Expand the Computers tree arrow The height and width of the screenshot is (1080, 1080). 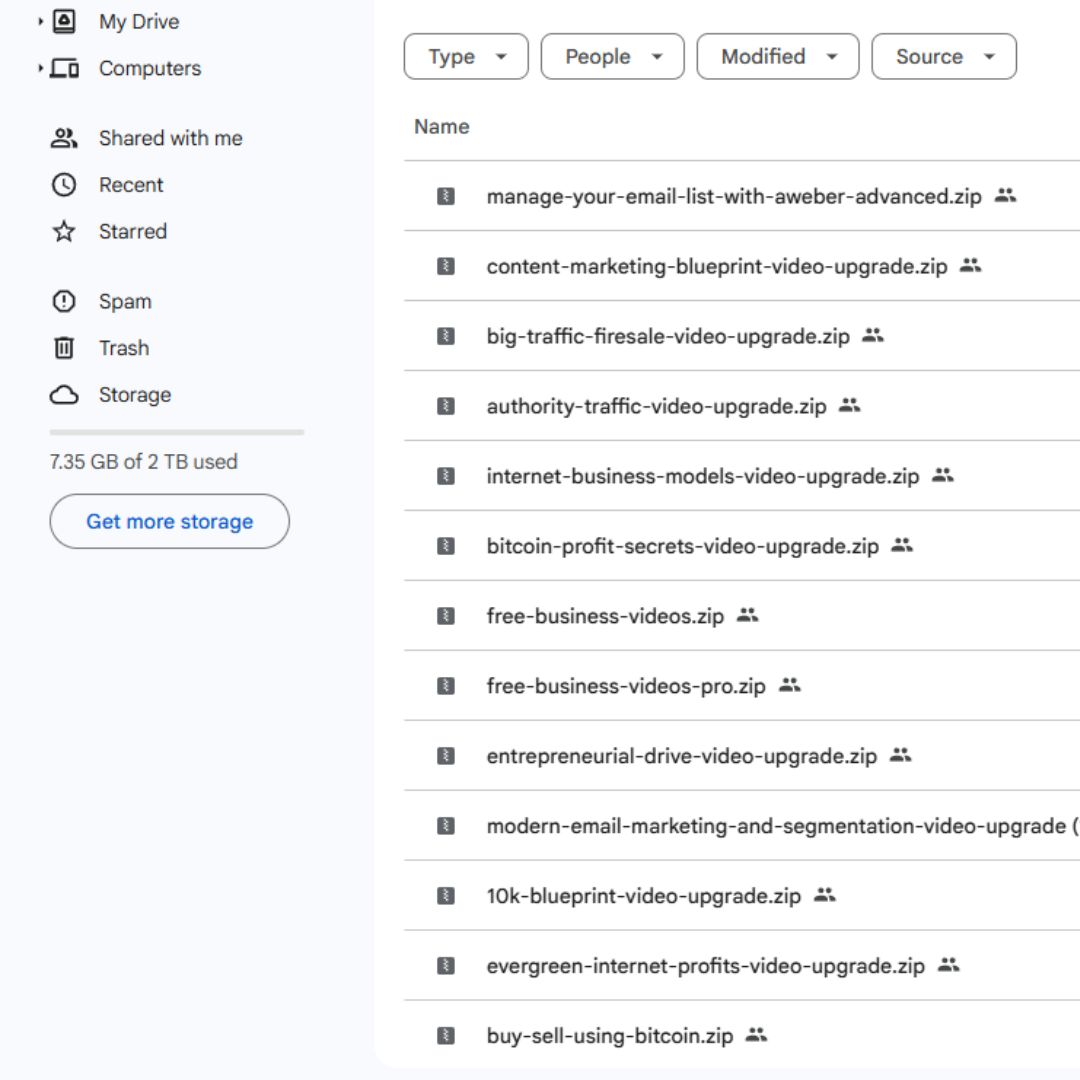40,68
